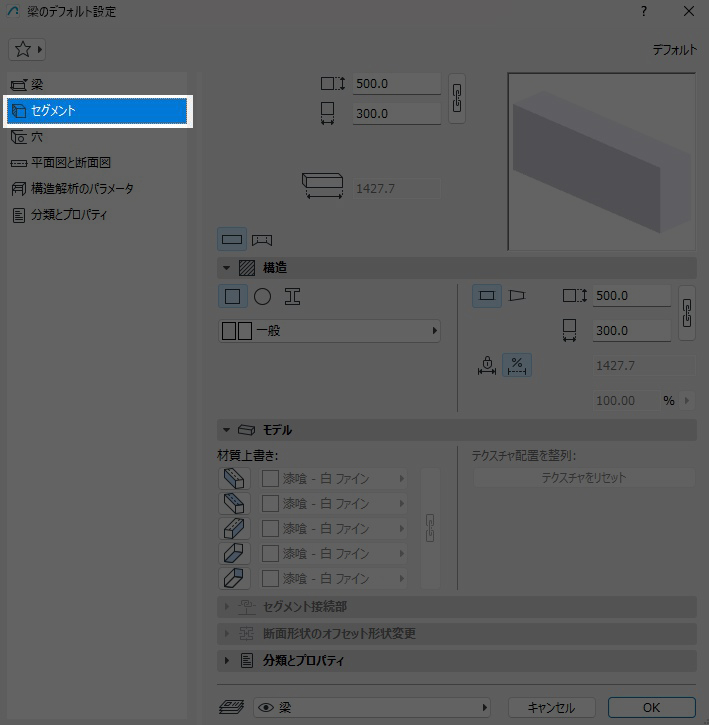
Task: Click the キャンセル button
Action: (x=551, y=708)
